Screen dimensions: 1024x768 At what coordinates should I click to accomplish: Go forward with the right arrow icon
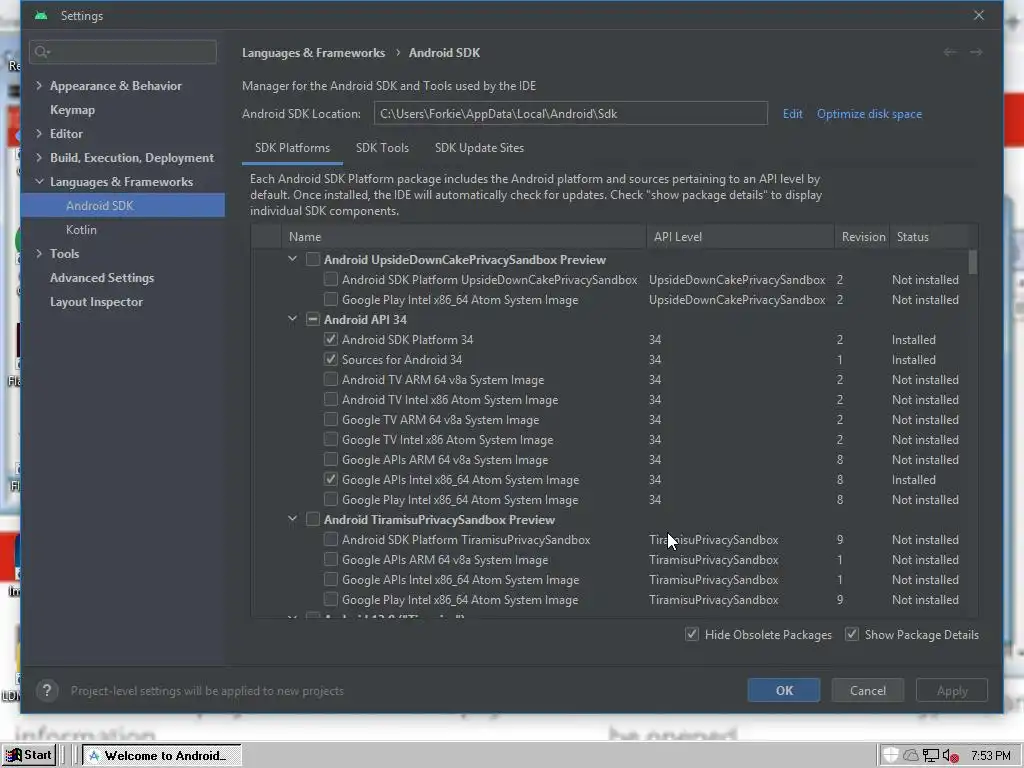coord(976,52)
